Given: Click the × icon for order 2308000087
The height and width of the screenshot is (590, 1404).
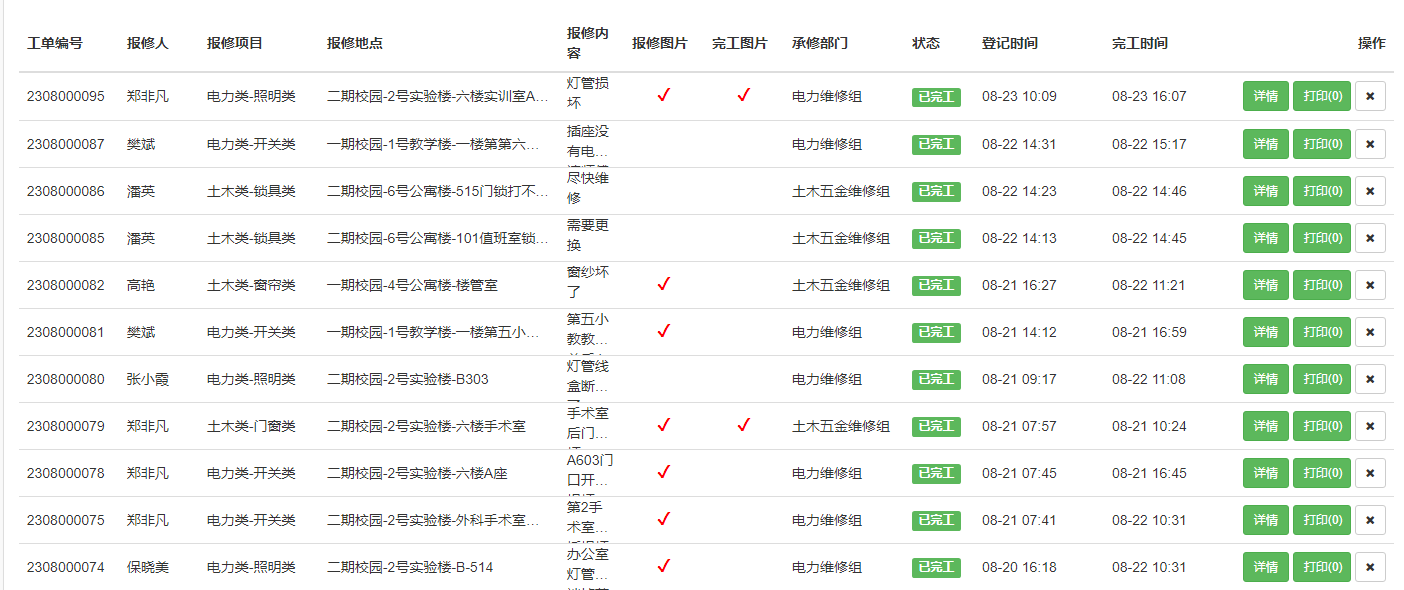Looking at the screenshot, I should tap(1370, 144).
